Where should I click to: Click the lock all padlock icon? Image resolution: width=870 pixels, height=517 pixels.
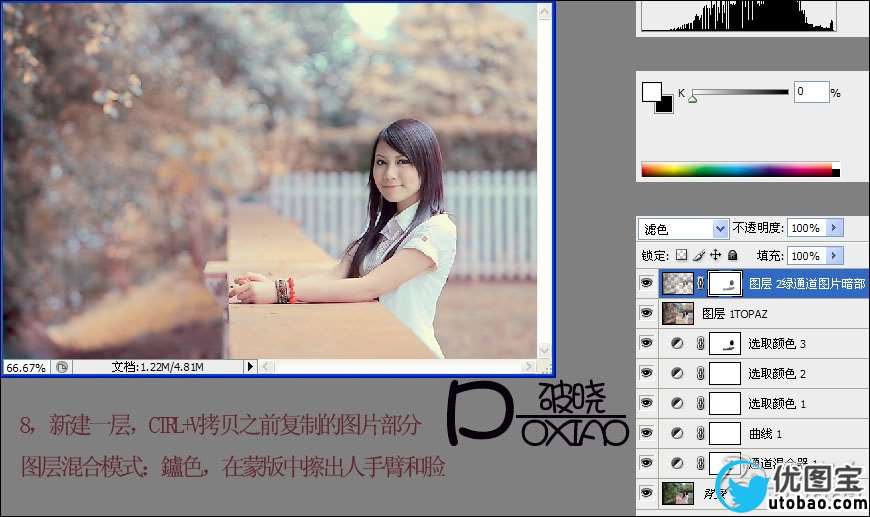point(732,255)
